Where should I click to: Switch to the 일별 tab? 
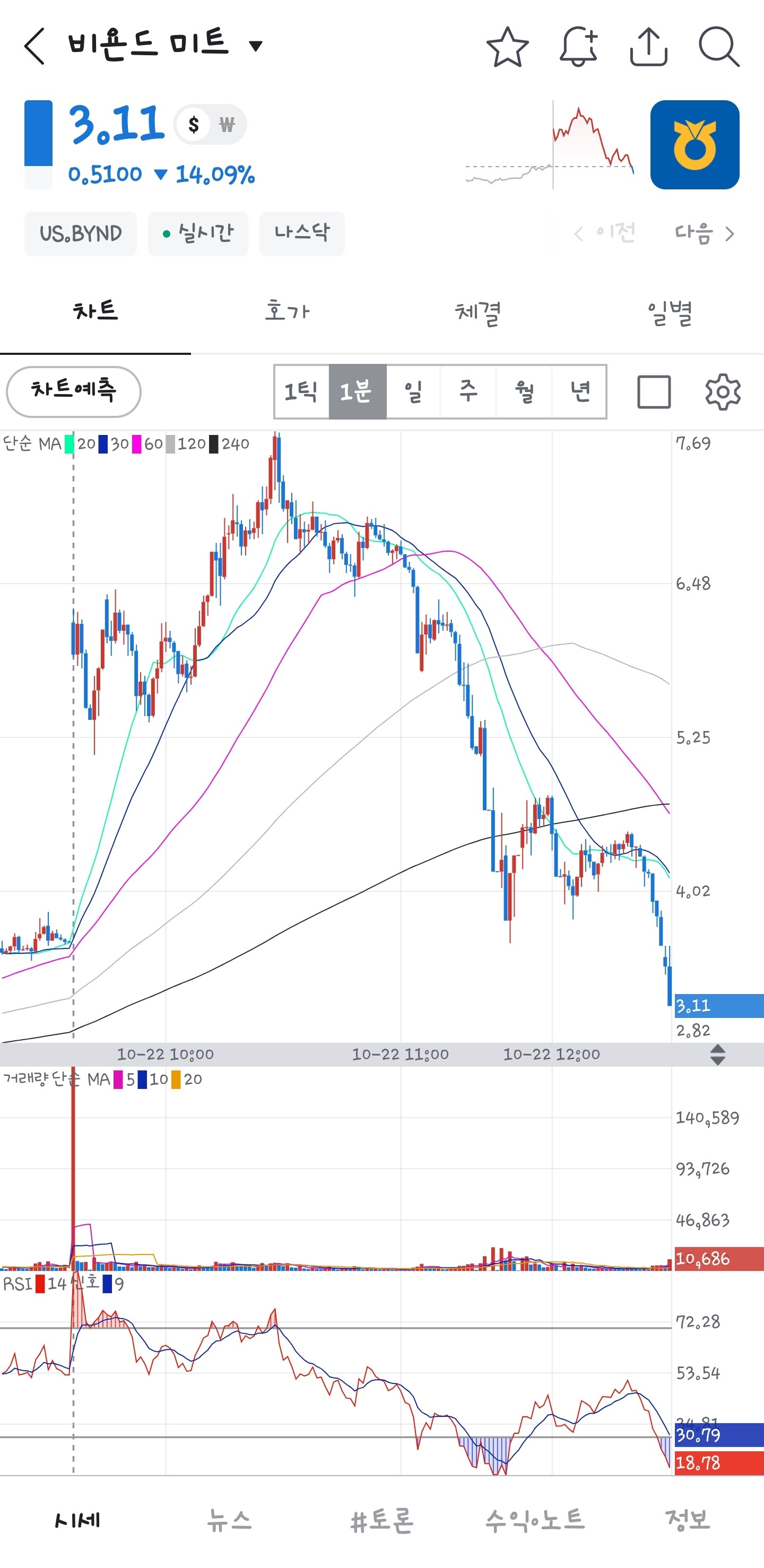(x=669, y=312)
